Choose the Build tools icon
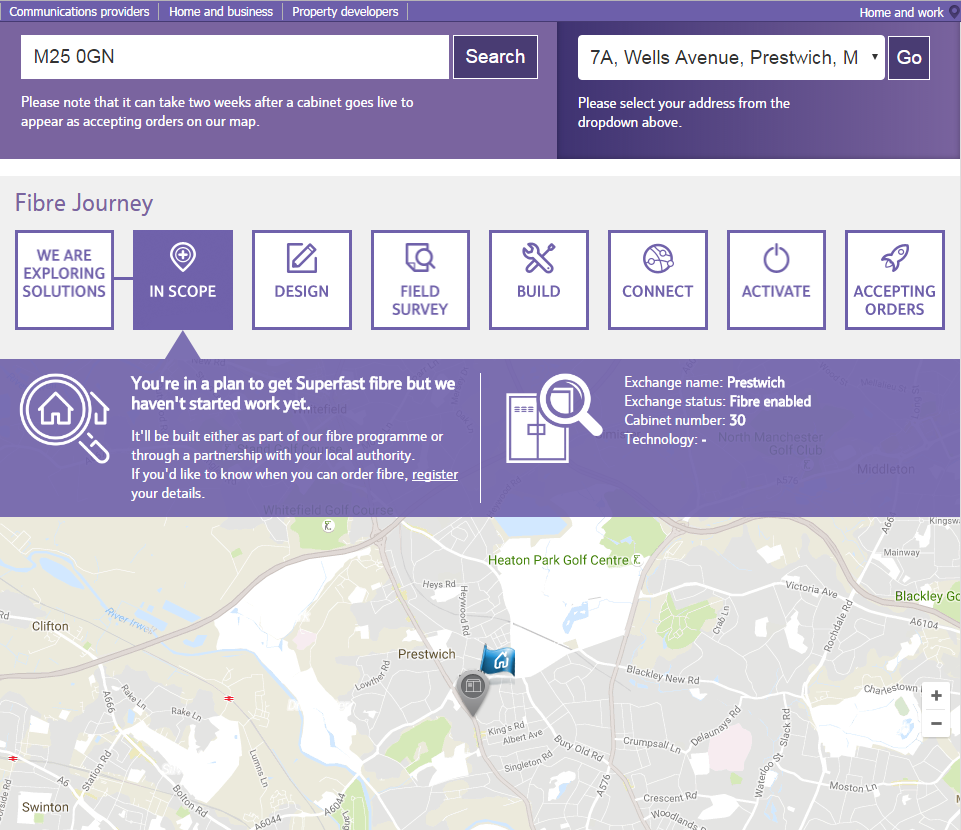The height and width of the screenshot is (830, 961). 539,257
